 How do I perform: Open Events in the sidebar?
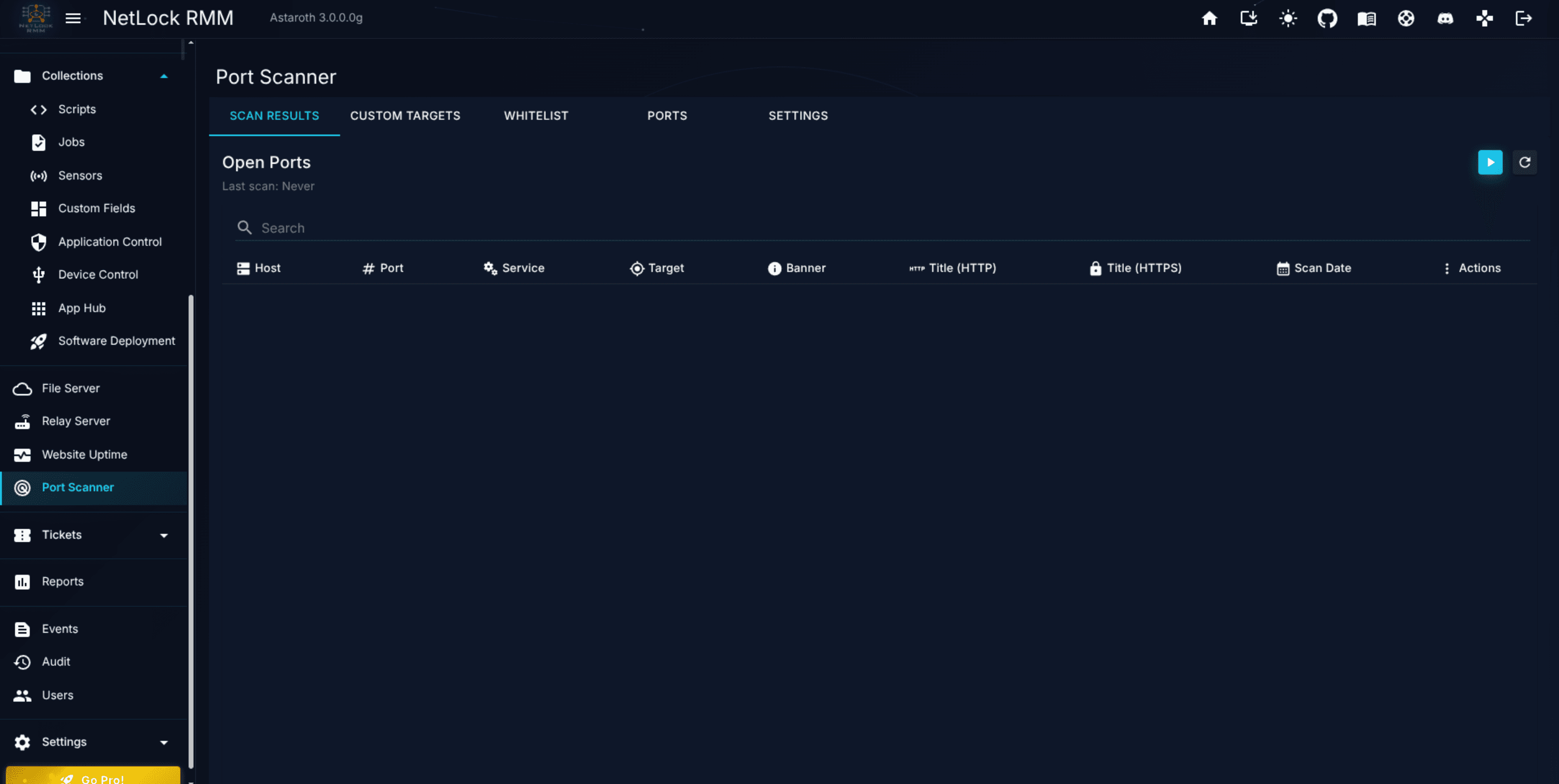[x=94, y=629]
